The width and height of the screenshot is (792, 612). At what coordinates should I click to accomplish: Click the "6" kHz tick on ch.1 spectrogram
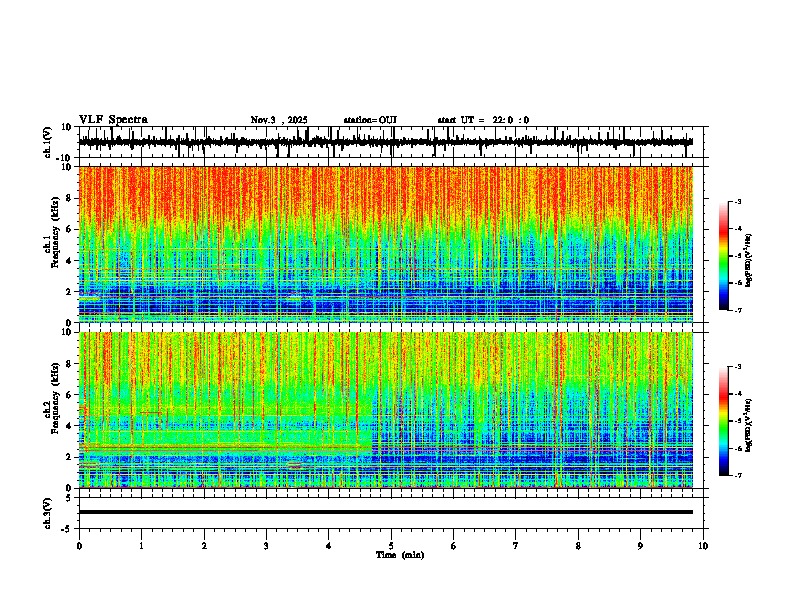[x=69, y=230]
